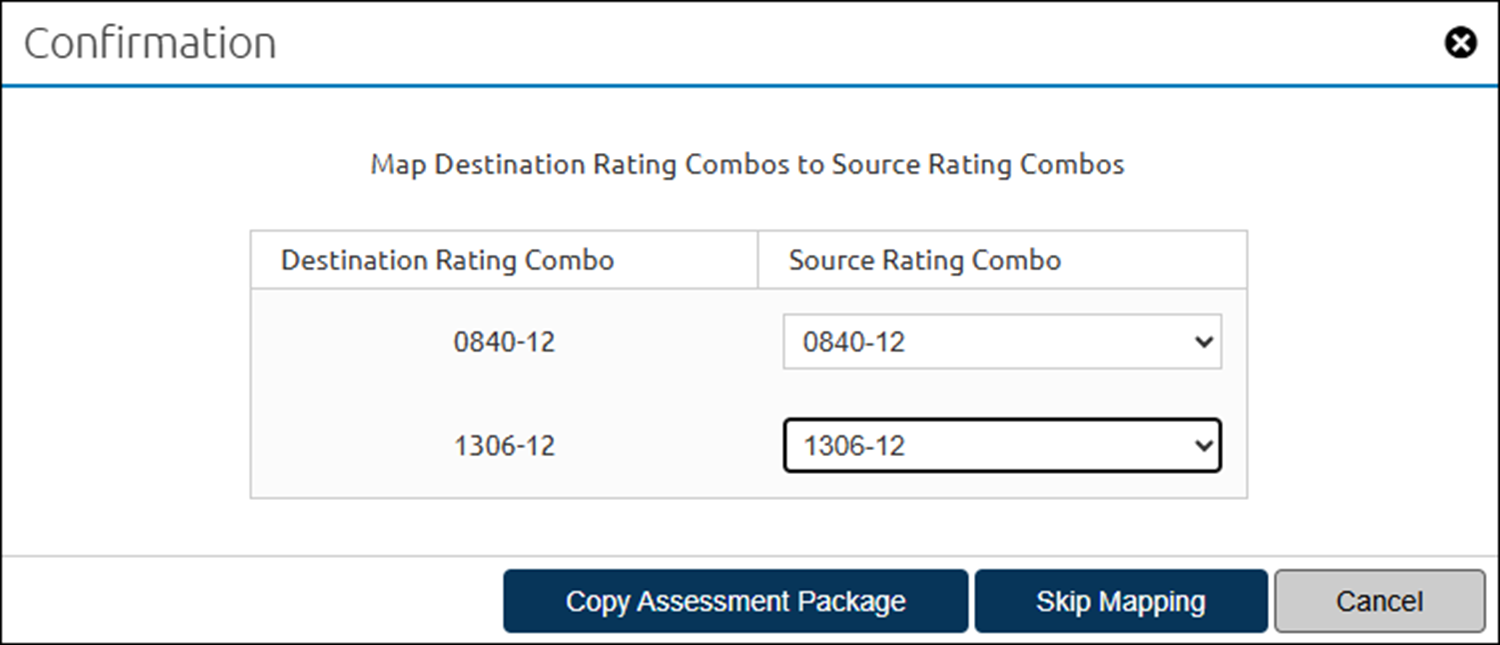Click the Copy Assessment Package button
Viewport: 1500px width, 645px height.
(x=736, y=601)
